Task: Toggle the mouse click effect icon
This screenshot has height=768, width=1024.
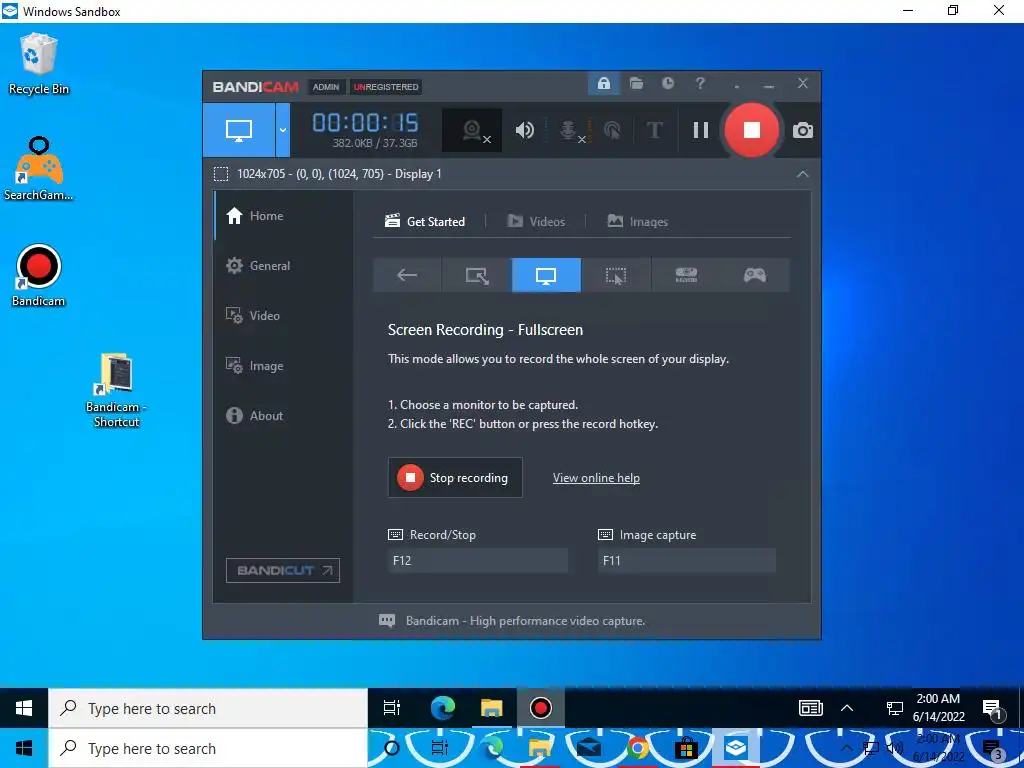Action: click(612, 131)
